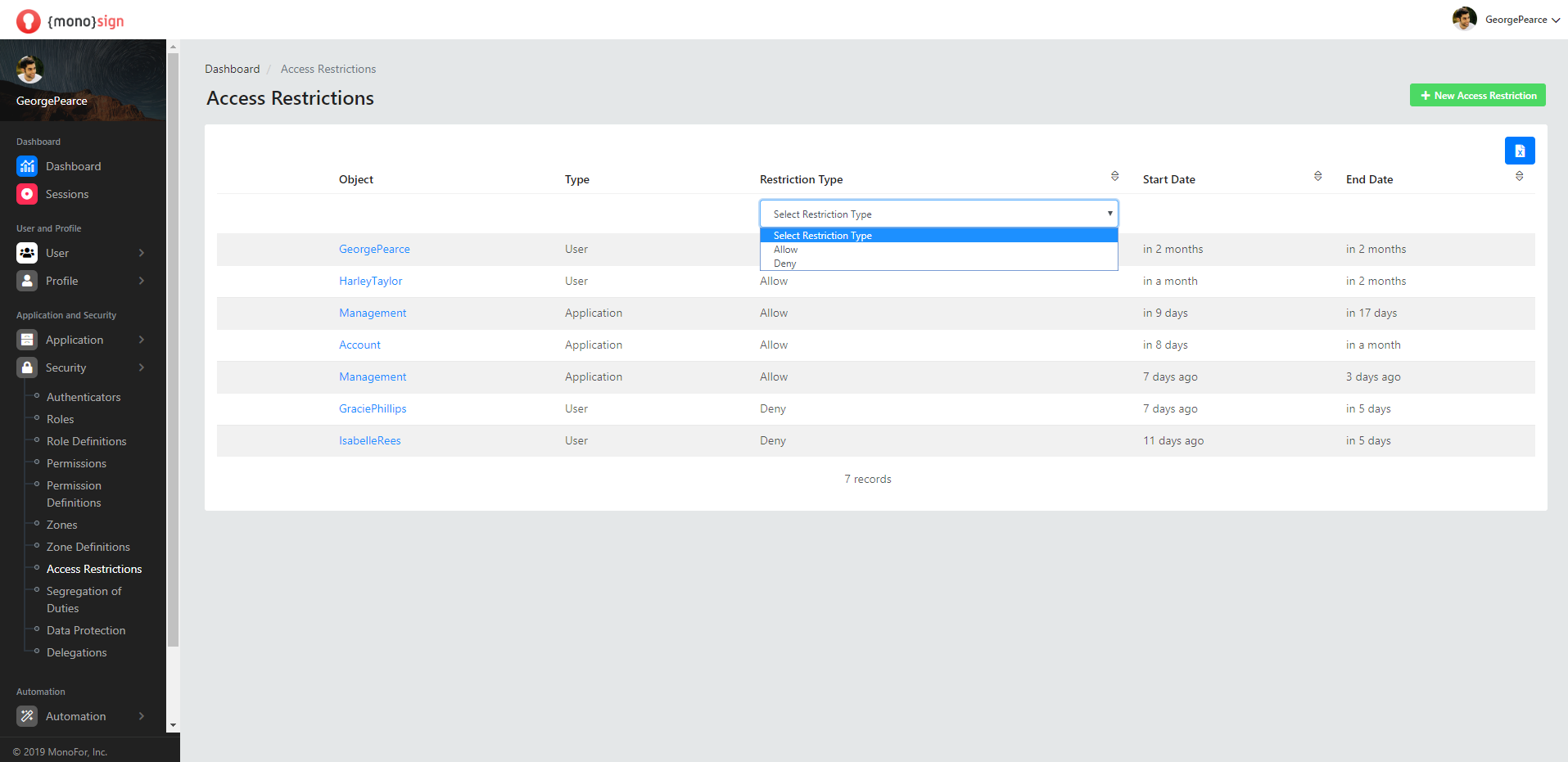Screen dimensions: 1568x762
Task: Click the Automation wand icon
Action: pyautogui.click(x=27, y=716)
